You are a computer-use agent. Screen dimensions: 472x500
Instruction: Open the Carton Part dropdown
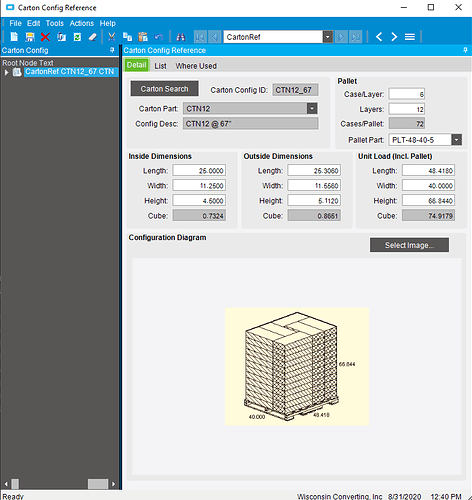[x=312, y=108]
